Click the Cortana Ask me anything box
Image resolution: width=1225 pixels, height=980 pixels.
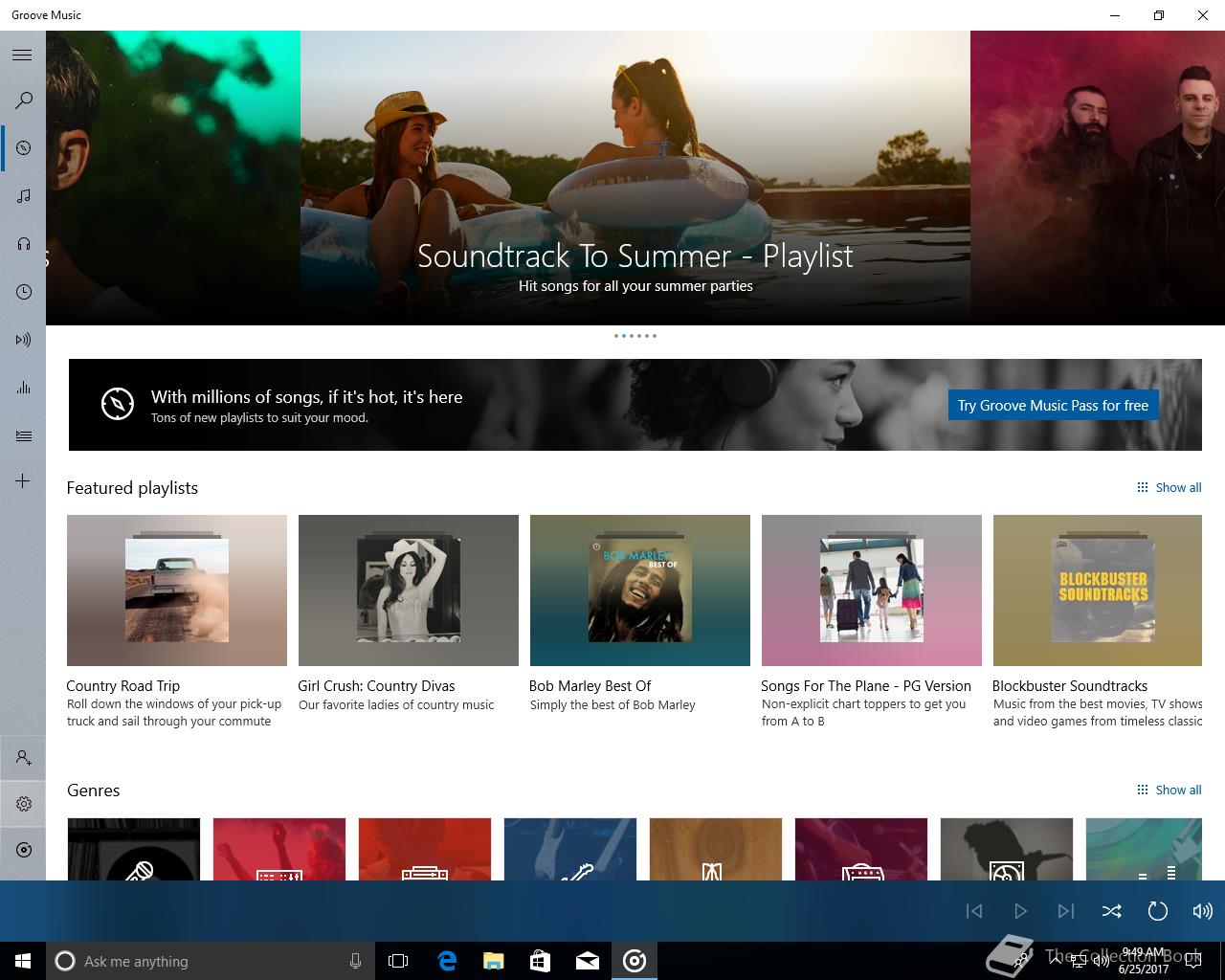pos(209,961)
